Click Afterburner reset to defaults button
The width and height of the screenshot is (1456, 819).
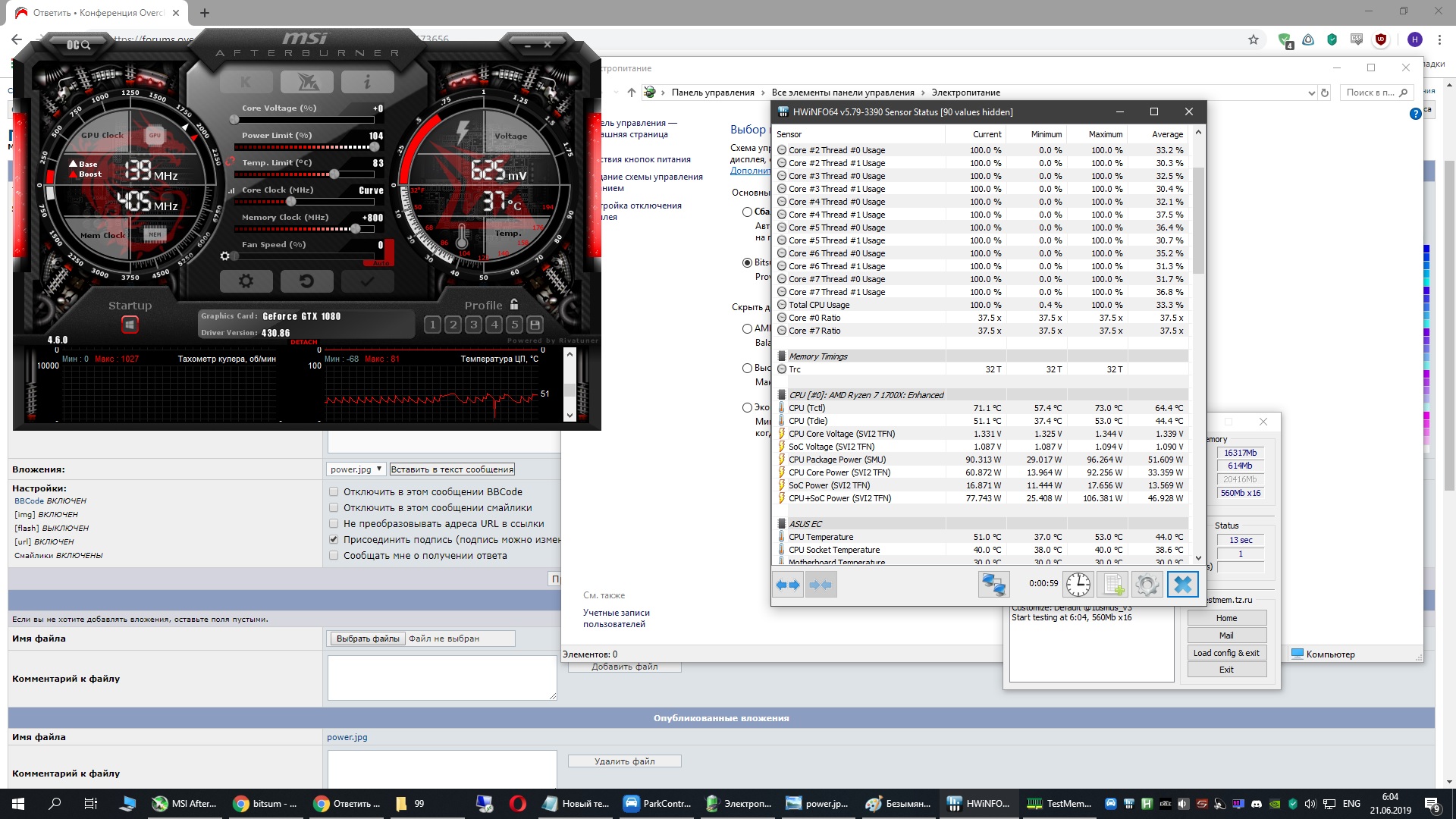tap(306, 281)
